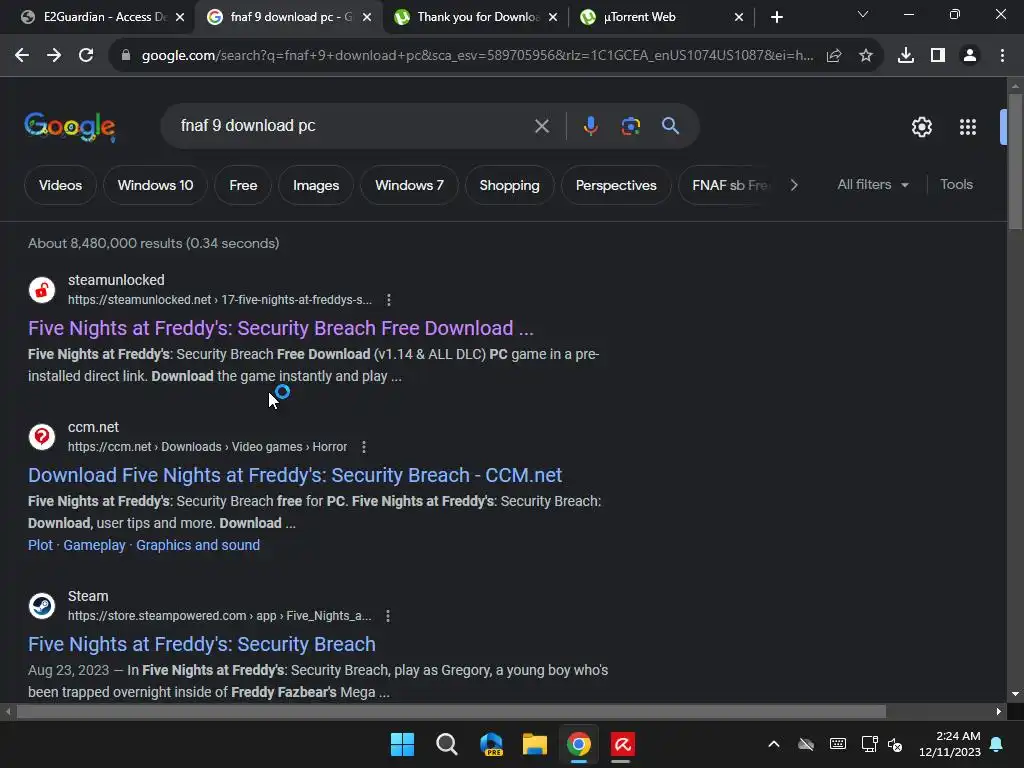Filter results by Shopping

click(x=509, y=185)
